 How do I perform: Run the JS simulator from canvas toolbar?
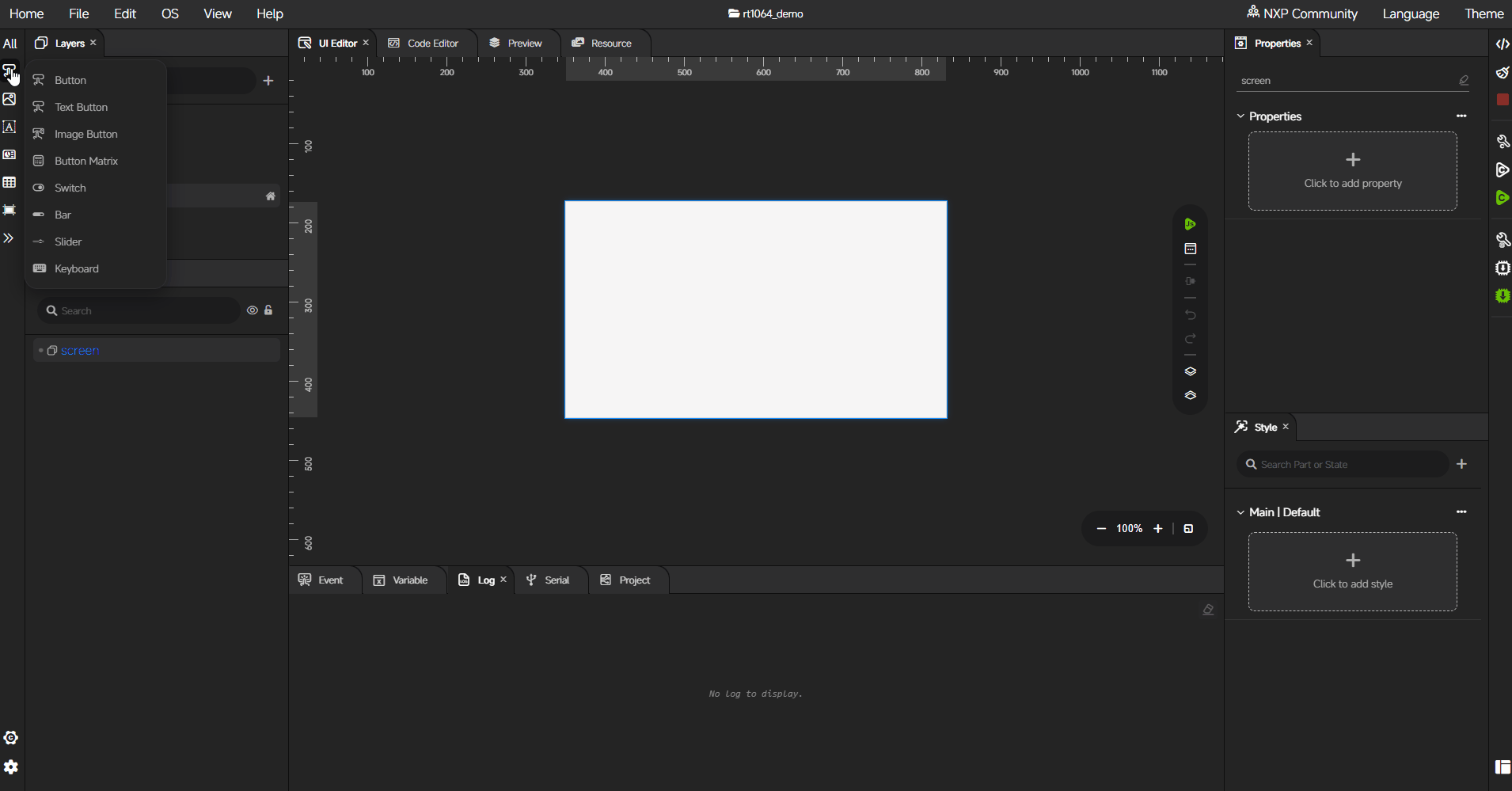(x=1190, y=224)
